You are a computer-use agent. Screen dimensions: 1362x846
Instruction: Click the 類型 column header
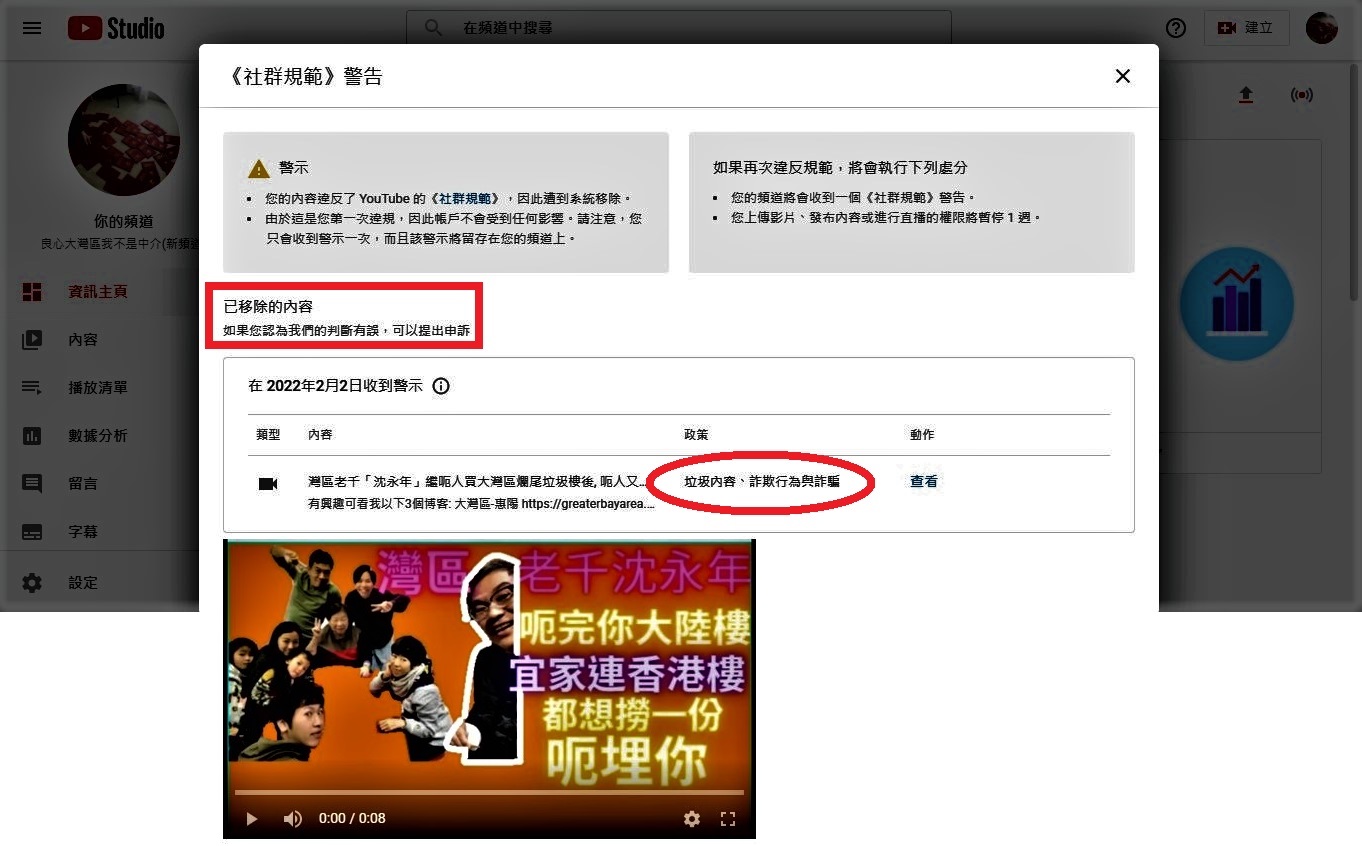(x=268, y=435)
